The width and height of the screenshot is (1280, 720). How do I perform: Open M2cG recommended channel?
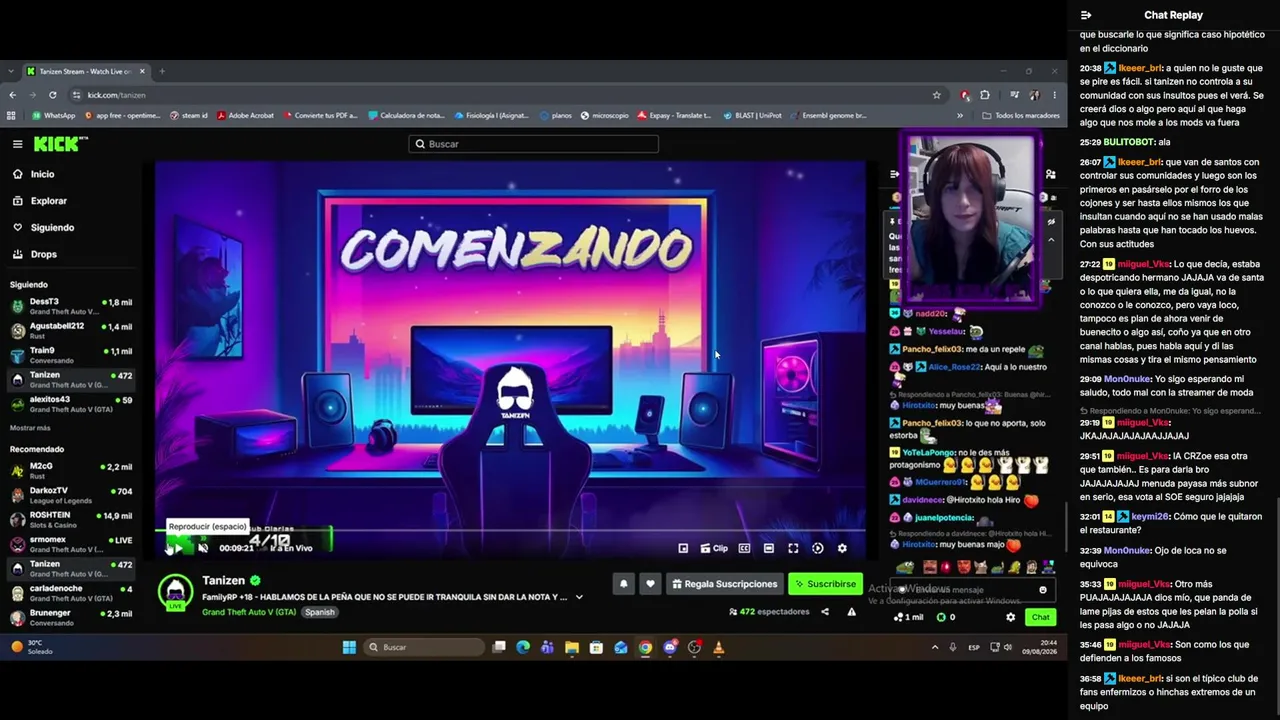coord(70,470)
